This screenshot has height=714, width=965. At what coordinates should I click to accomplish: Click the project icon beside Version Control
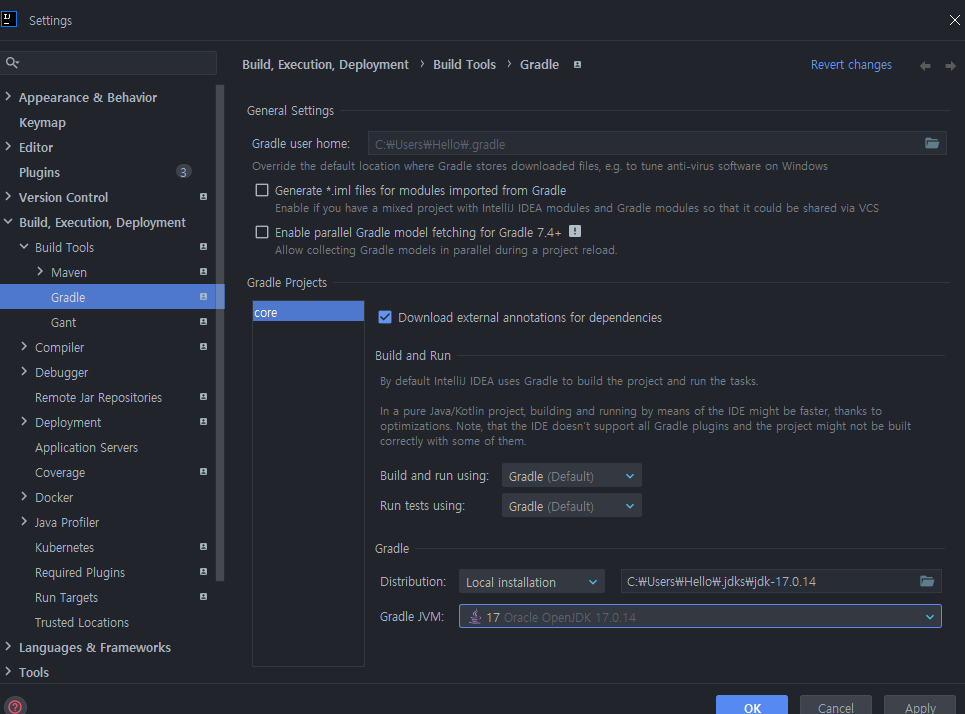click(x=203, y=197)
